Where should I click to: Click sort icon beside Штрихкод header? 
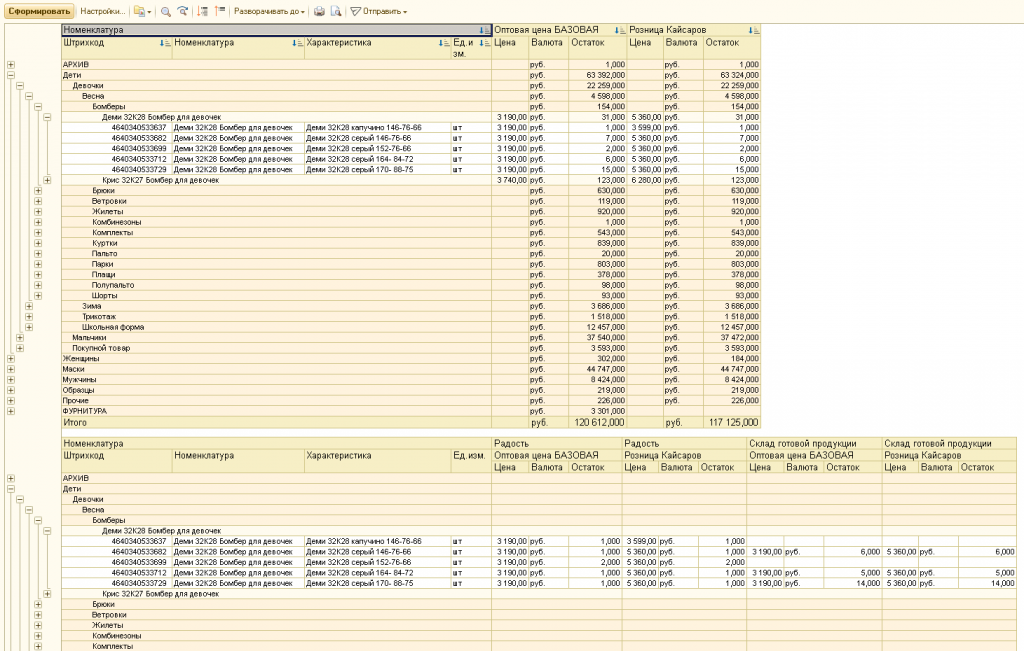point(165,43)
